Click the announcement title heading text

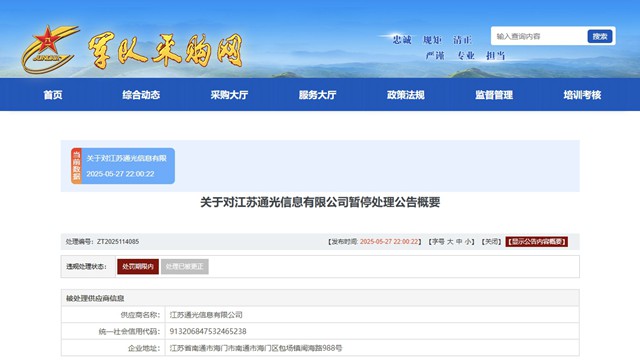[x=320, y=202]
